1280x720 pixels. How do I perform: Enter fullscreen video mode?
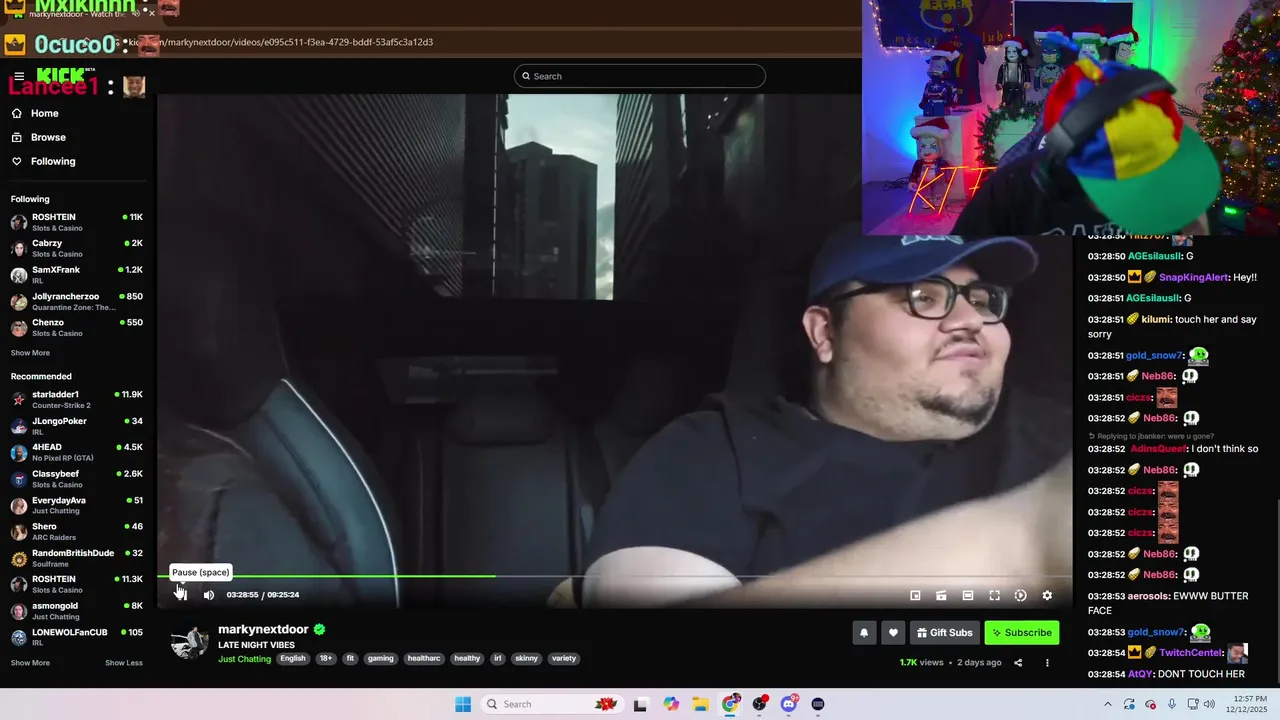pos(994,595)
